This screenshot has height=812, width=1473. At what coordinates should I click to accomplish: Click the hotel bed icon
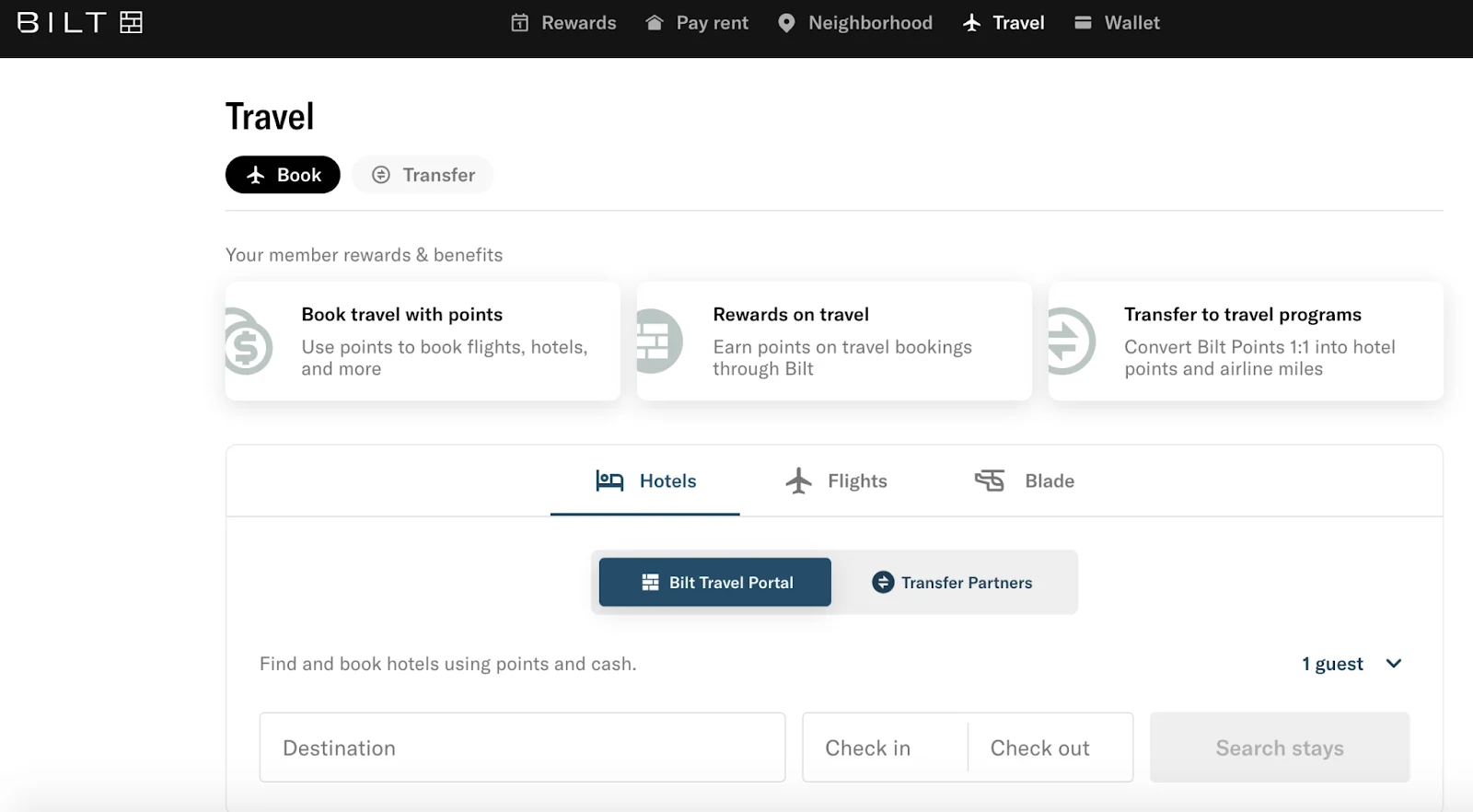(609, 481)
